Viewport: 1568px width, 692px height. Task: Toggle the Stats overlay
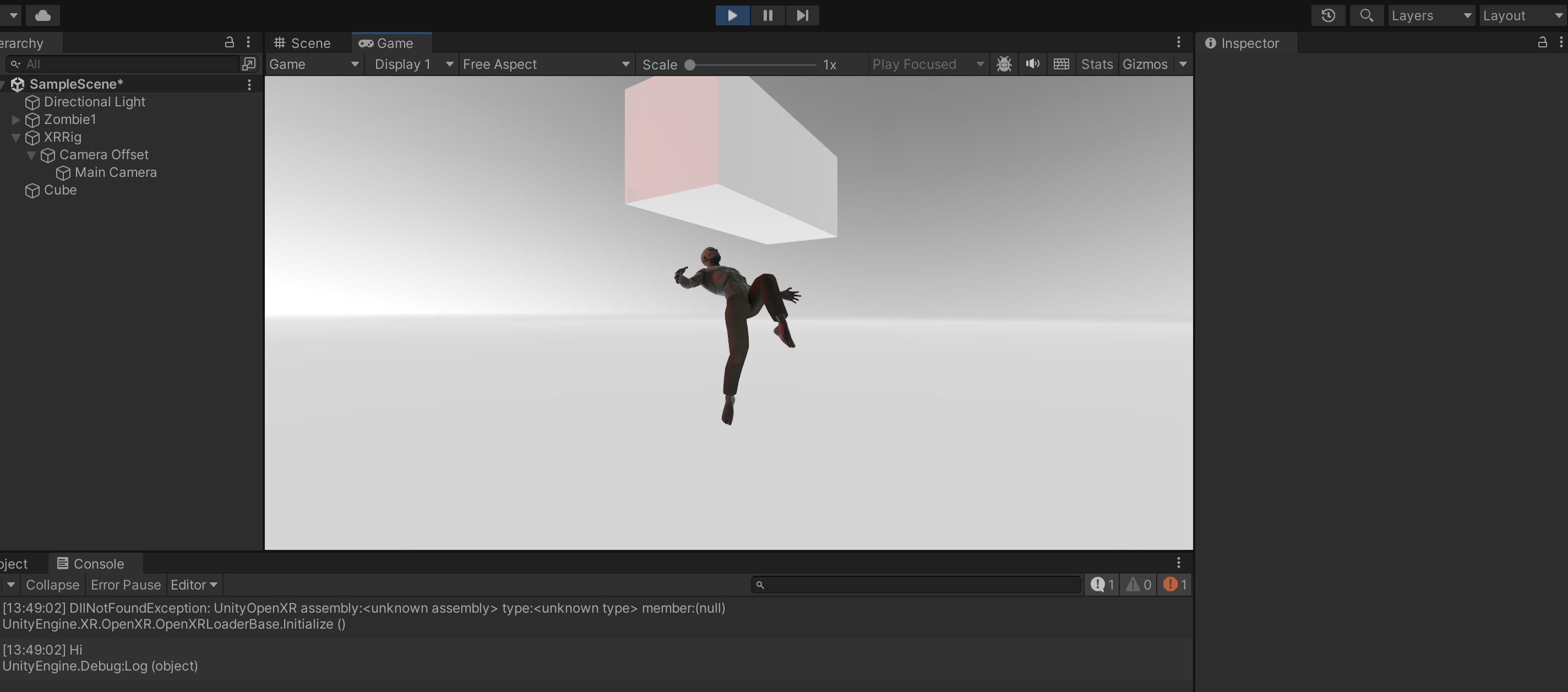pyautogui.click(x=1097, y=64)
